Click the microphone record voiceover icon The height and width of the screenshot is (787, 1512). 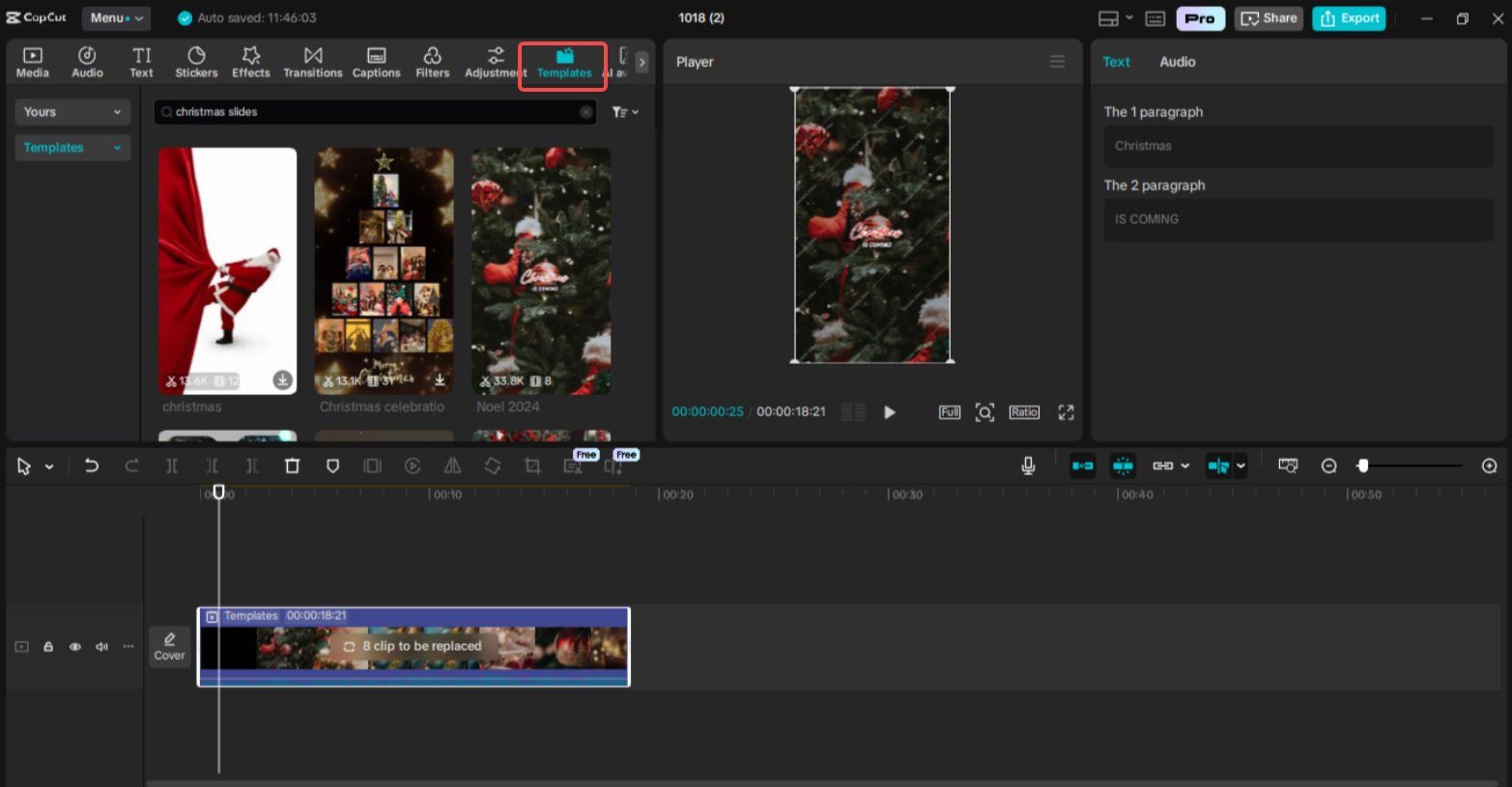pos(1028,466)
